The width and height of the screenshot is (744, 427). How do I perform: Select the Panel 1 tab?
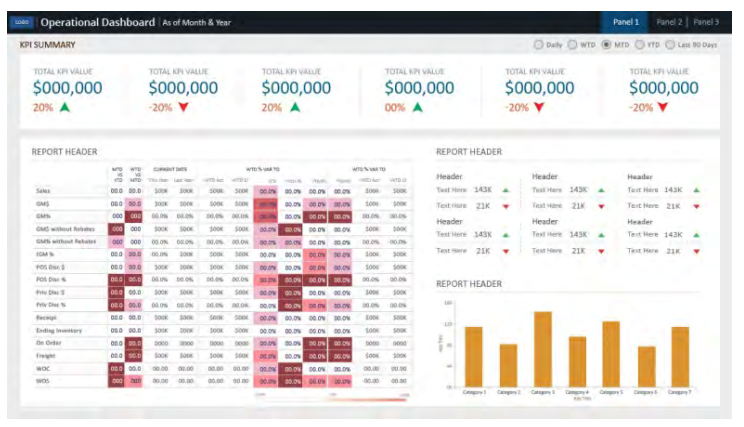tap(625, 21)
